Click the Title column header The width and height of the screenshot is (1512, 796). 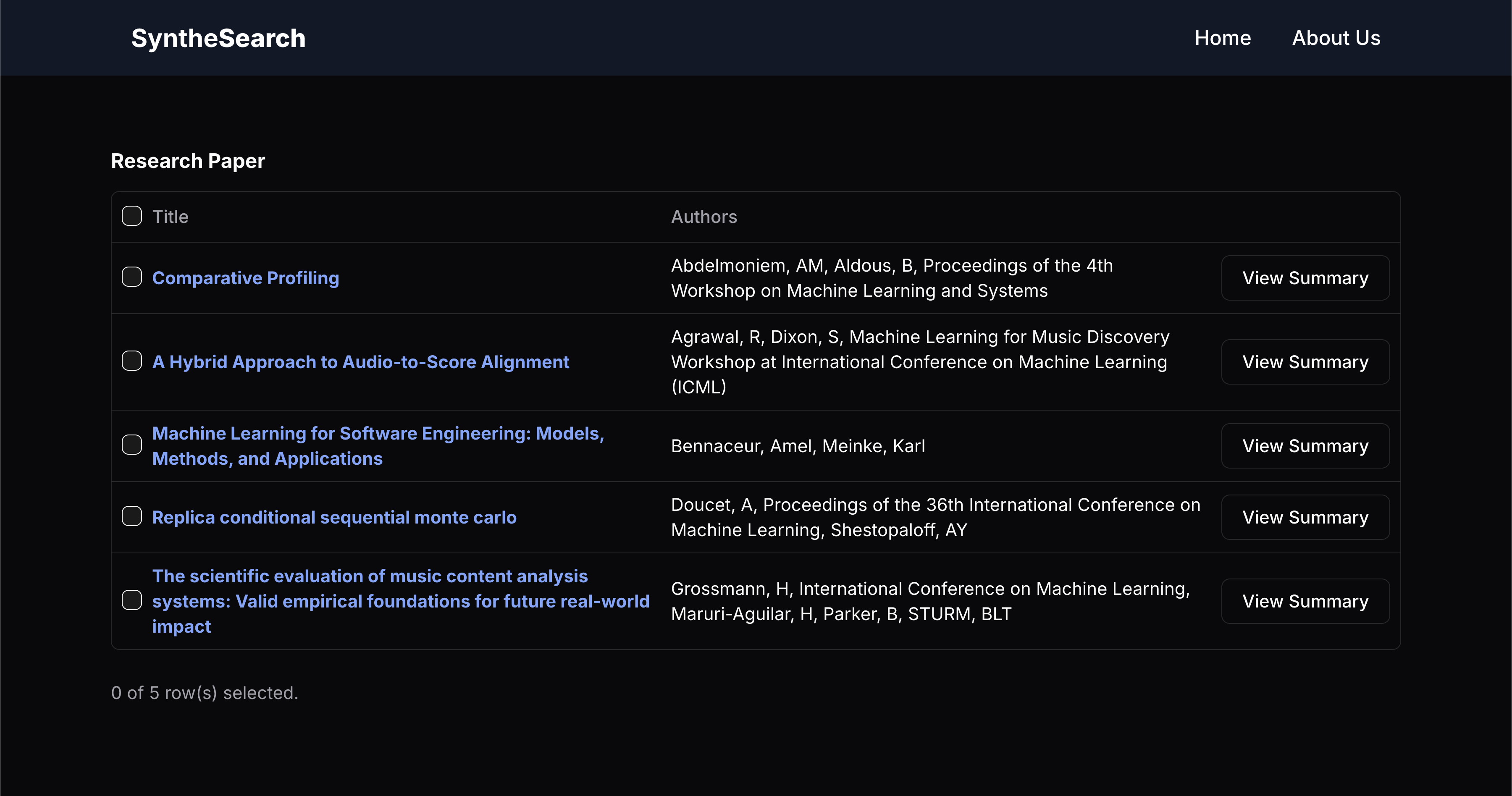[x=170, y=217]
